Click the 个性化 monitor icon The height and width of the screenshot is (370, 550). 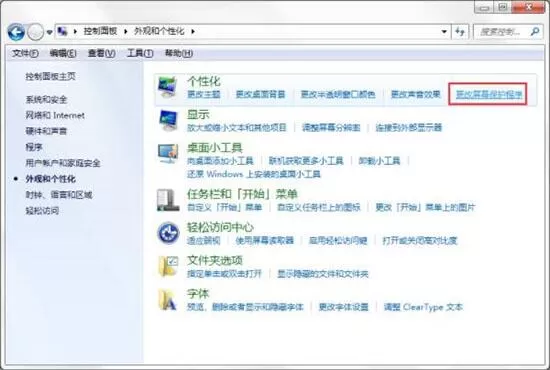point(168,87)
